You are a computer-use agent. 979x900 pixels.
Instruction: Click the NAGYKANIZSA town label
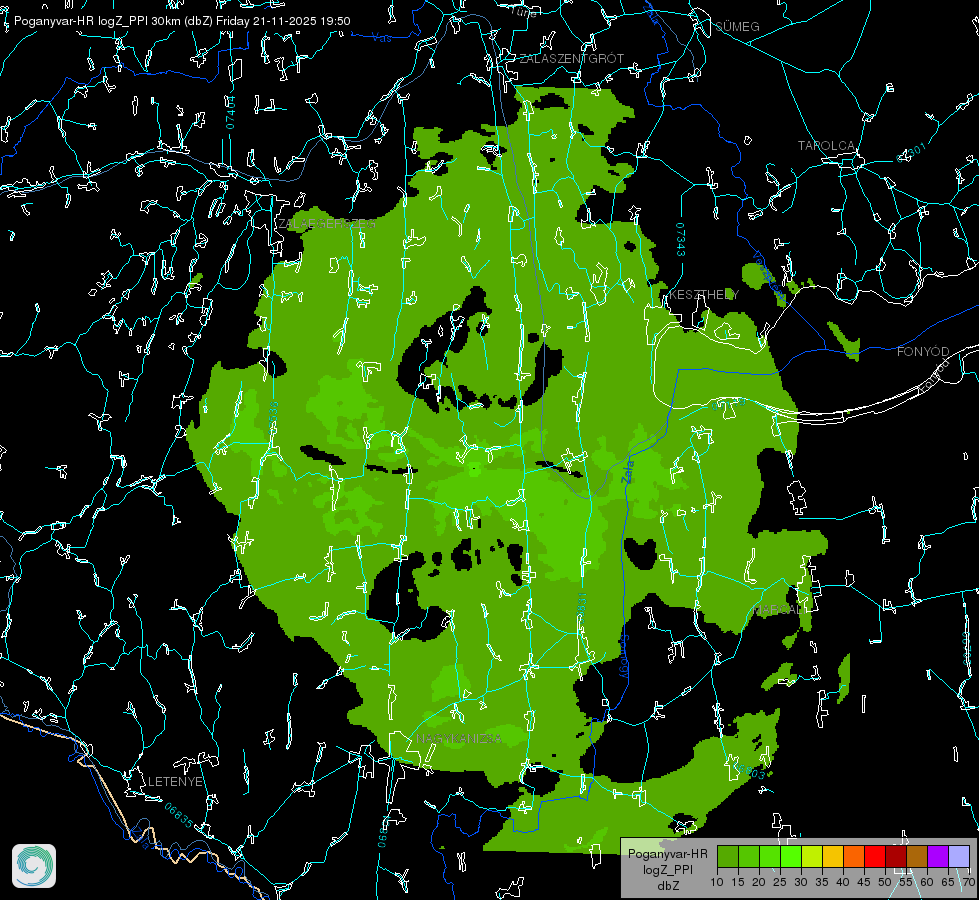click(x=459, y=739)
